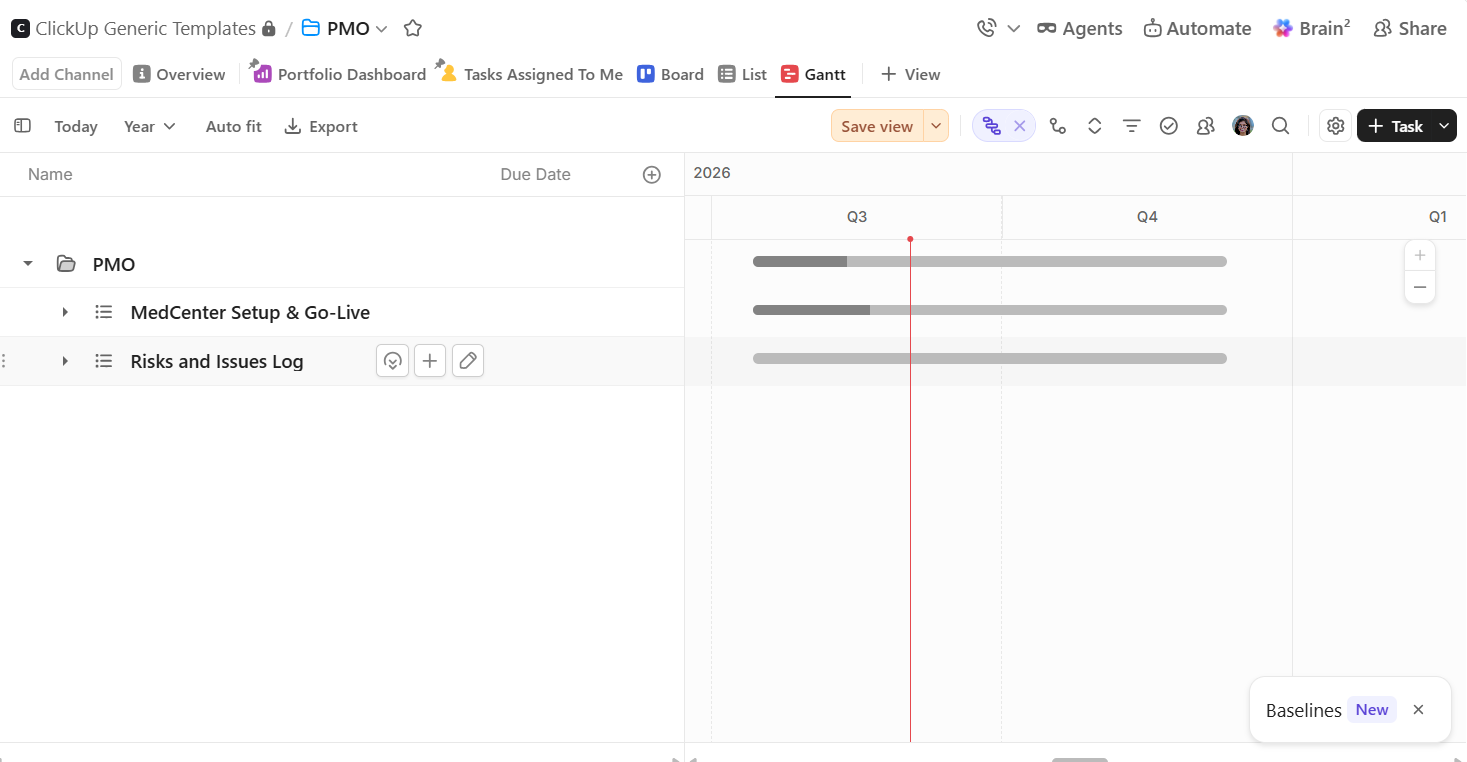Click the Q4 quarter header

1147,217
